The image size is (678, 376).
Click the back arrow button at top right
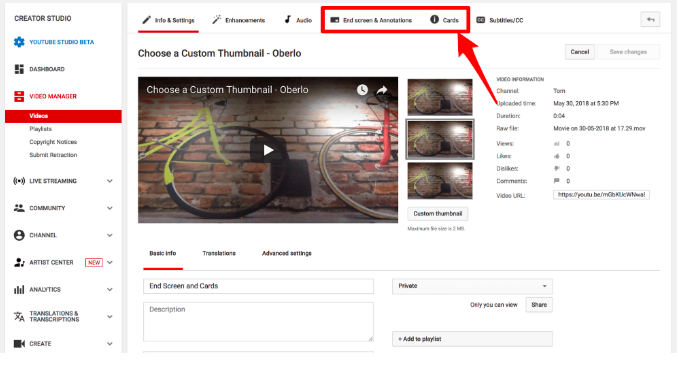[x=650, y=19]
